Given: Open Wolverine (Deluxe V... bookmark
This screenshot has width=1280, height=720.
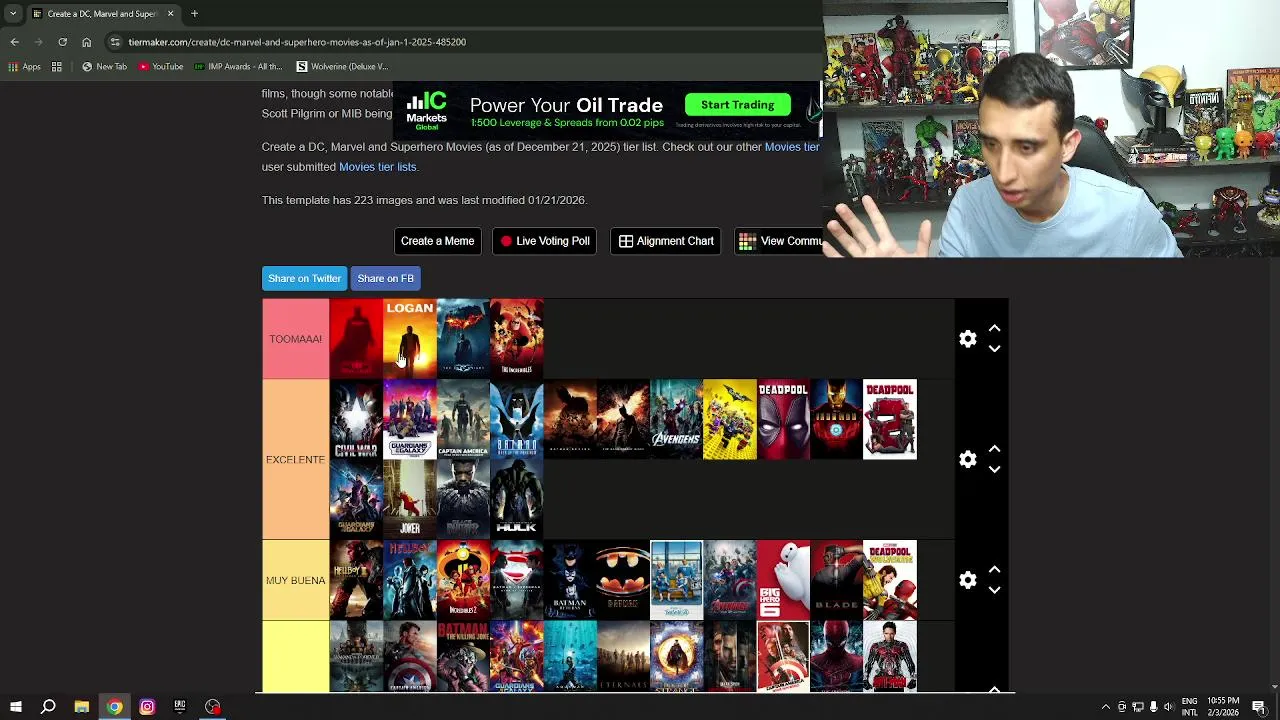Looking at the screenshot, I should pyautogui.click(x=341, y=67).
